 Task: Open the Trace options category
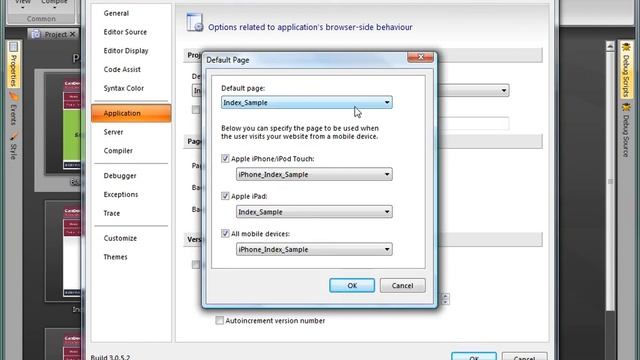tap(112, 213)
